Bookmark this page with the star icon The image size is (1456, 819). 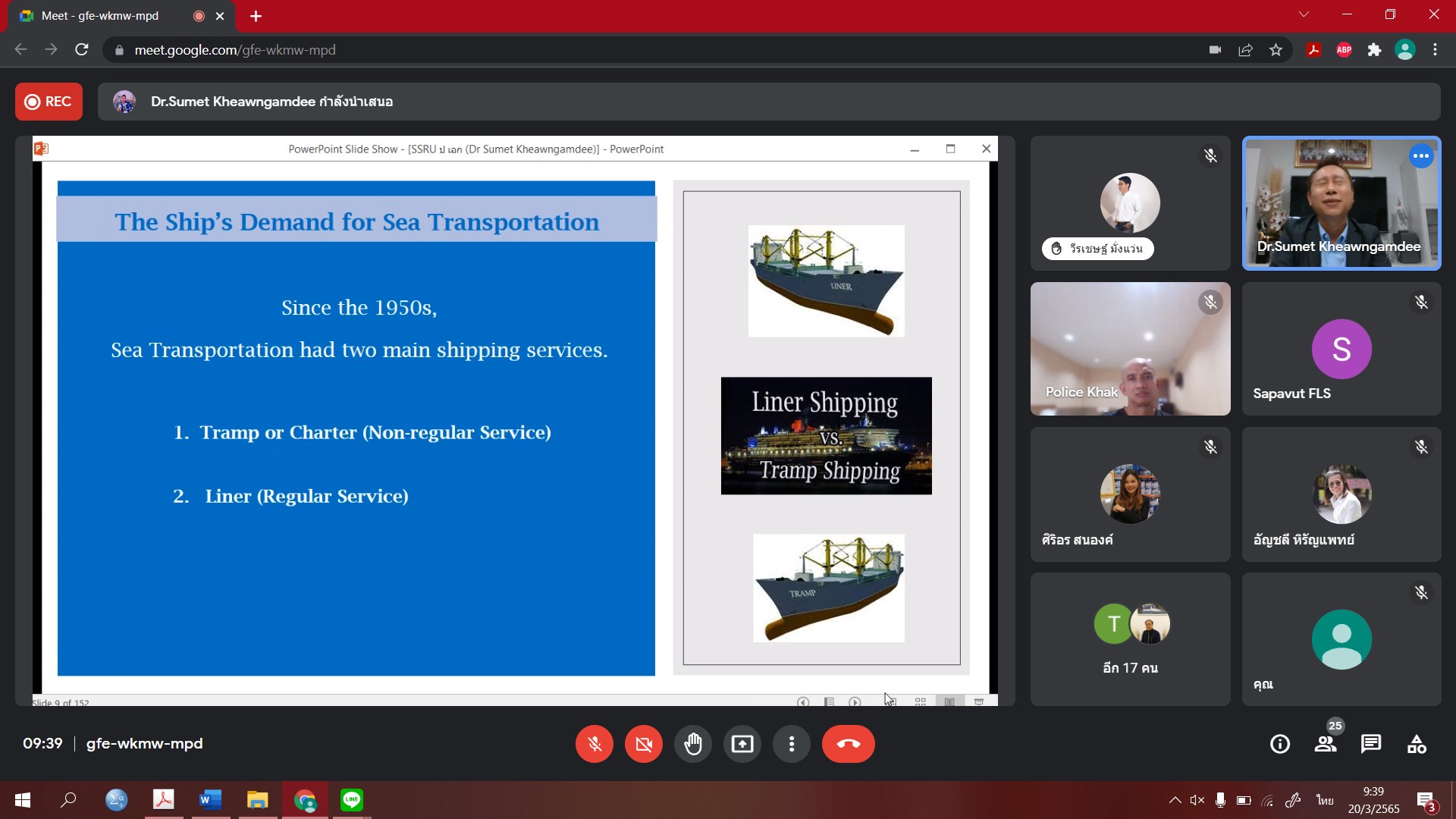(x=1276, y=50)
